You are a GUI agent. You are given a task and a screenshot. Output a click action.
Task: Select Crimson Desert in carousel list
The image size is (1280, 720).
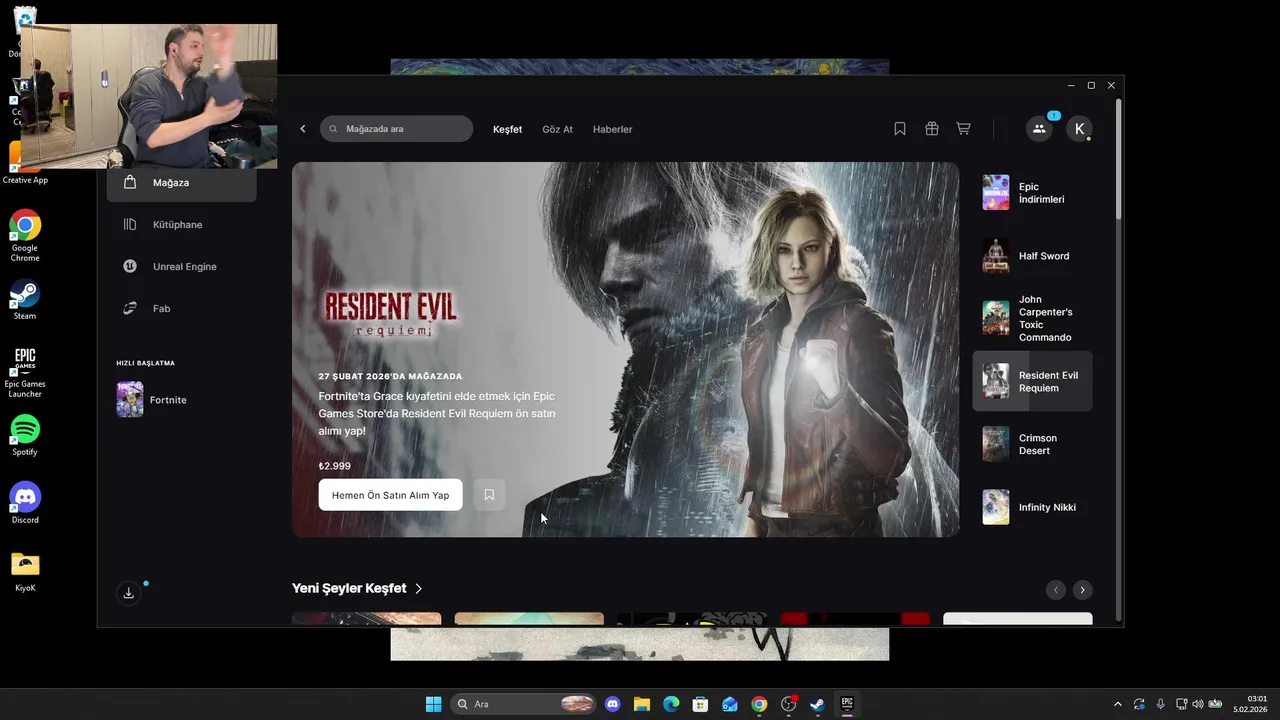(1032, 444)
